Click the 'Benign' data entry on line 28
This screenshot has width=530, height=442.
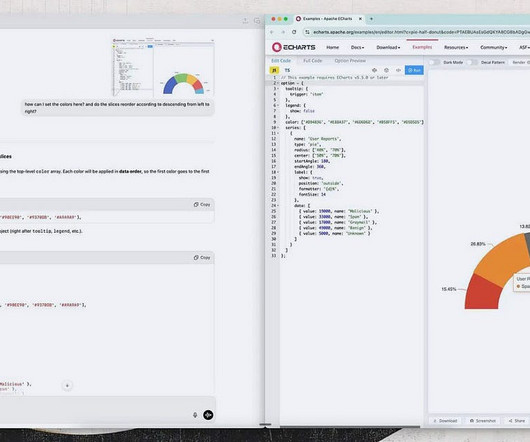pyautogui.click(x=335, y=228)
